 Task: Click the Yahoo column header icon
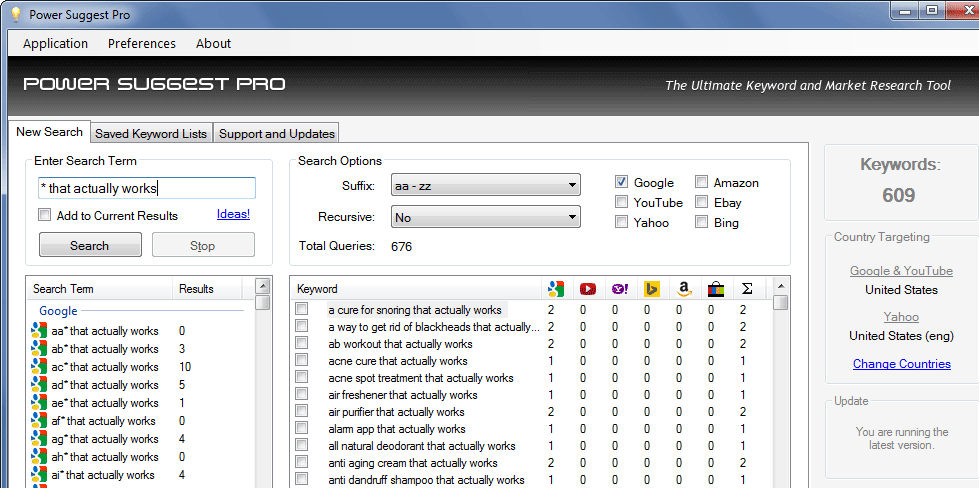pyautogui.click(x=620, y=289)
